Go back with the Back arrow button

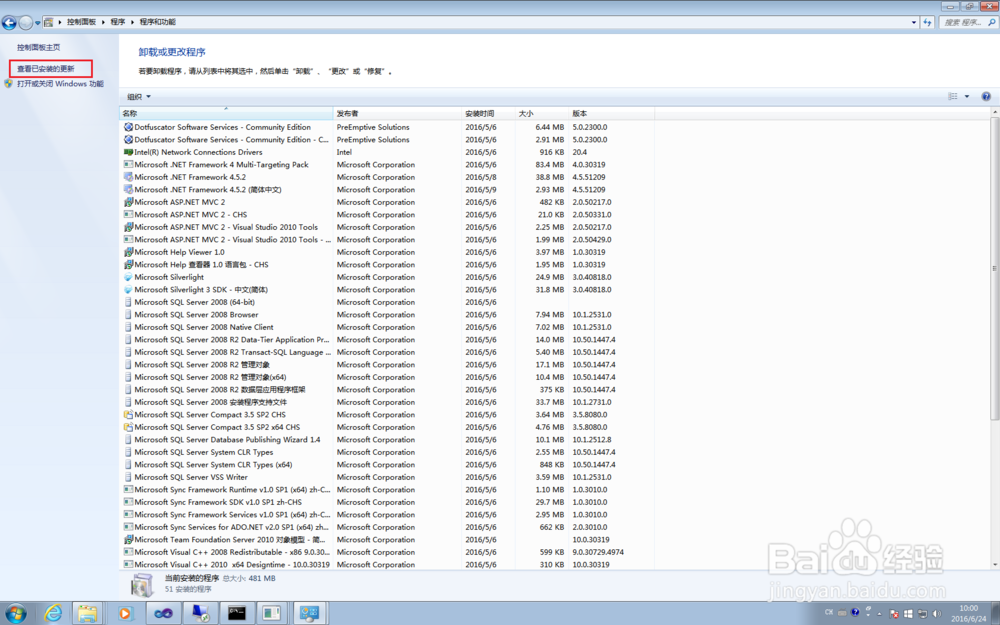coord(9,23)
